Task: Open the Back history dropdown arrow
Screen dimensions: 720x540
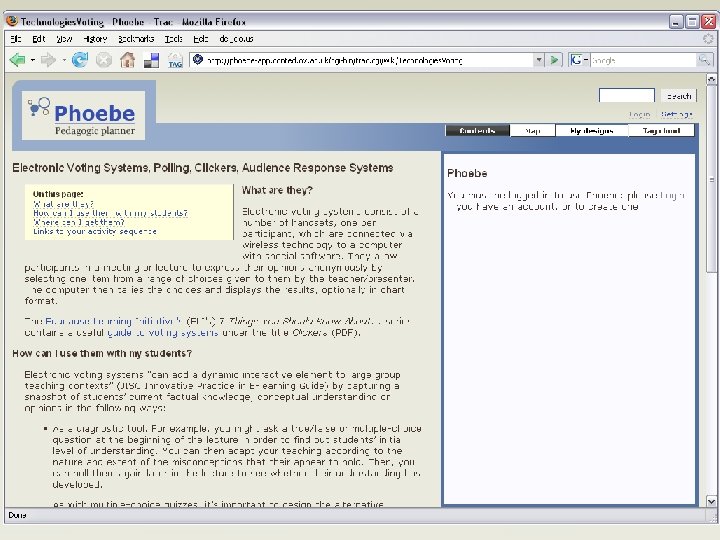Action: (x=33, y=60)
